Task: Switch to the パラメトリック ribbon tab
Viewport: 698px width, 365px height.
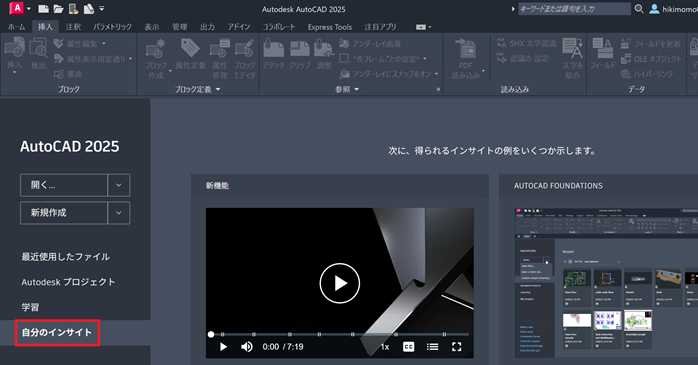Action: coord(112,27)
